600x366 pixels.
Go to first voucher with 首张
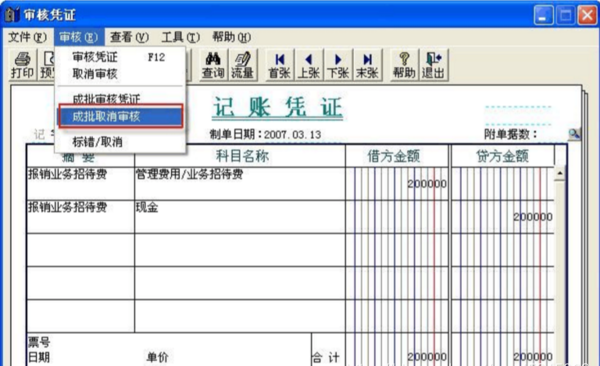tap(280, 65)
